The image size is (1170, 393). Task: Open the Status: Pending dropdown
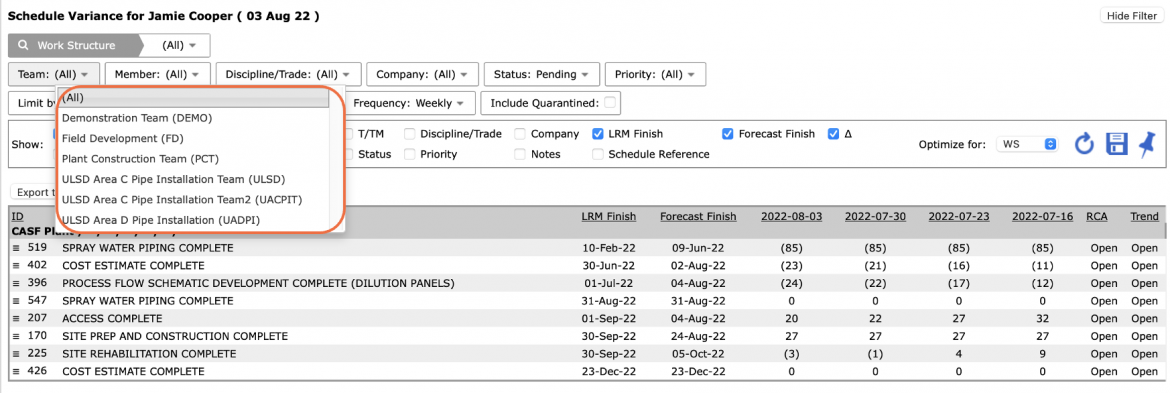(541, 75)
